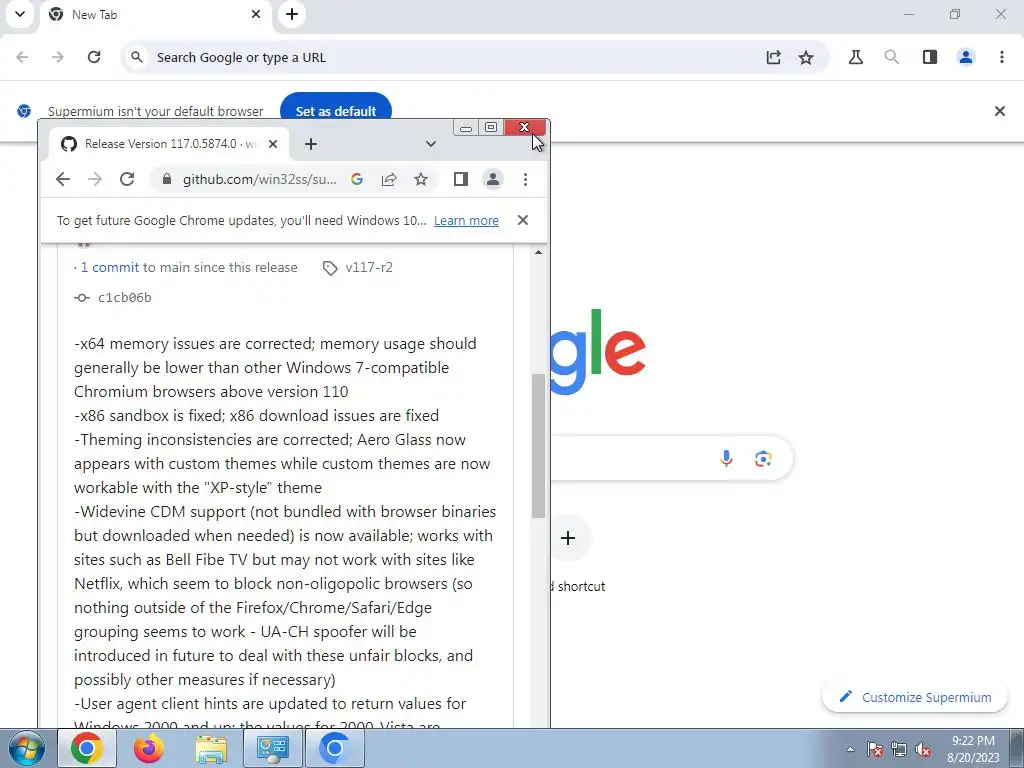Screen dimensions: 1024x768
Task: Expand the tab search dropdown in the Chrome window
Action: pos(430,144)
